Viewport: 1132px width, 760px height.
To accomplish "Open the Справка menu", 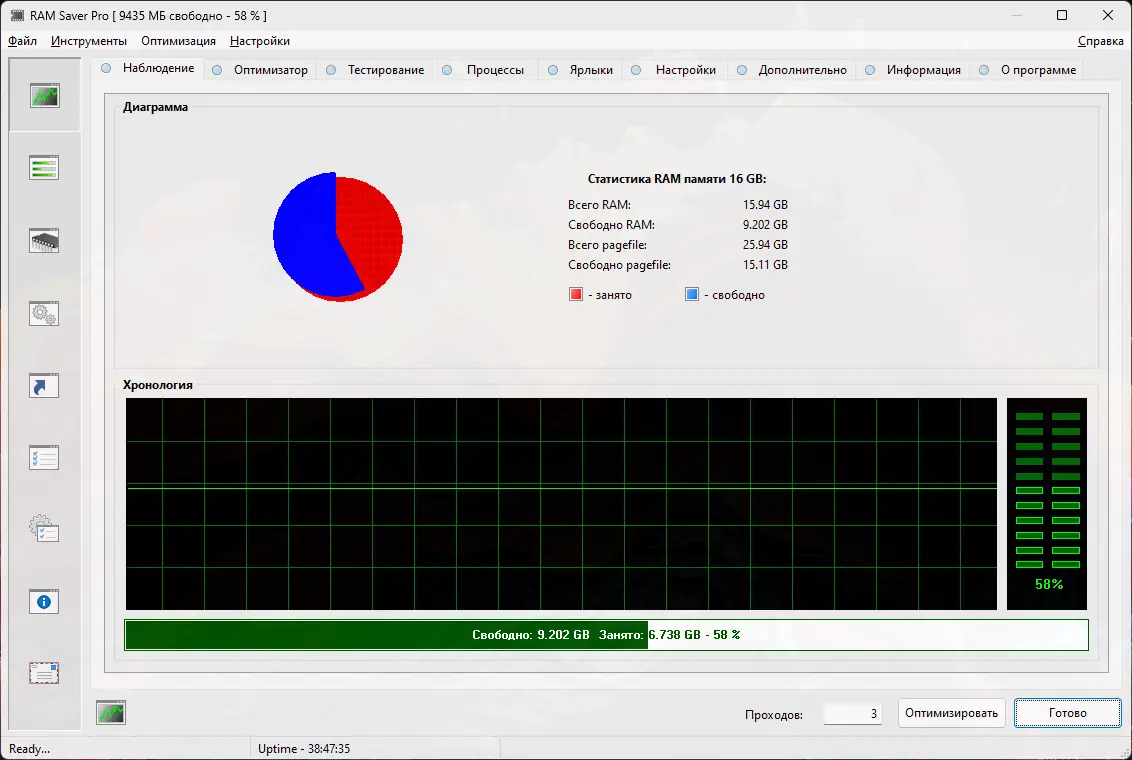I will pyautogui.click(x=1100, y=41).
